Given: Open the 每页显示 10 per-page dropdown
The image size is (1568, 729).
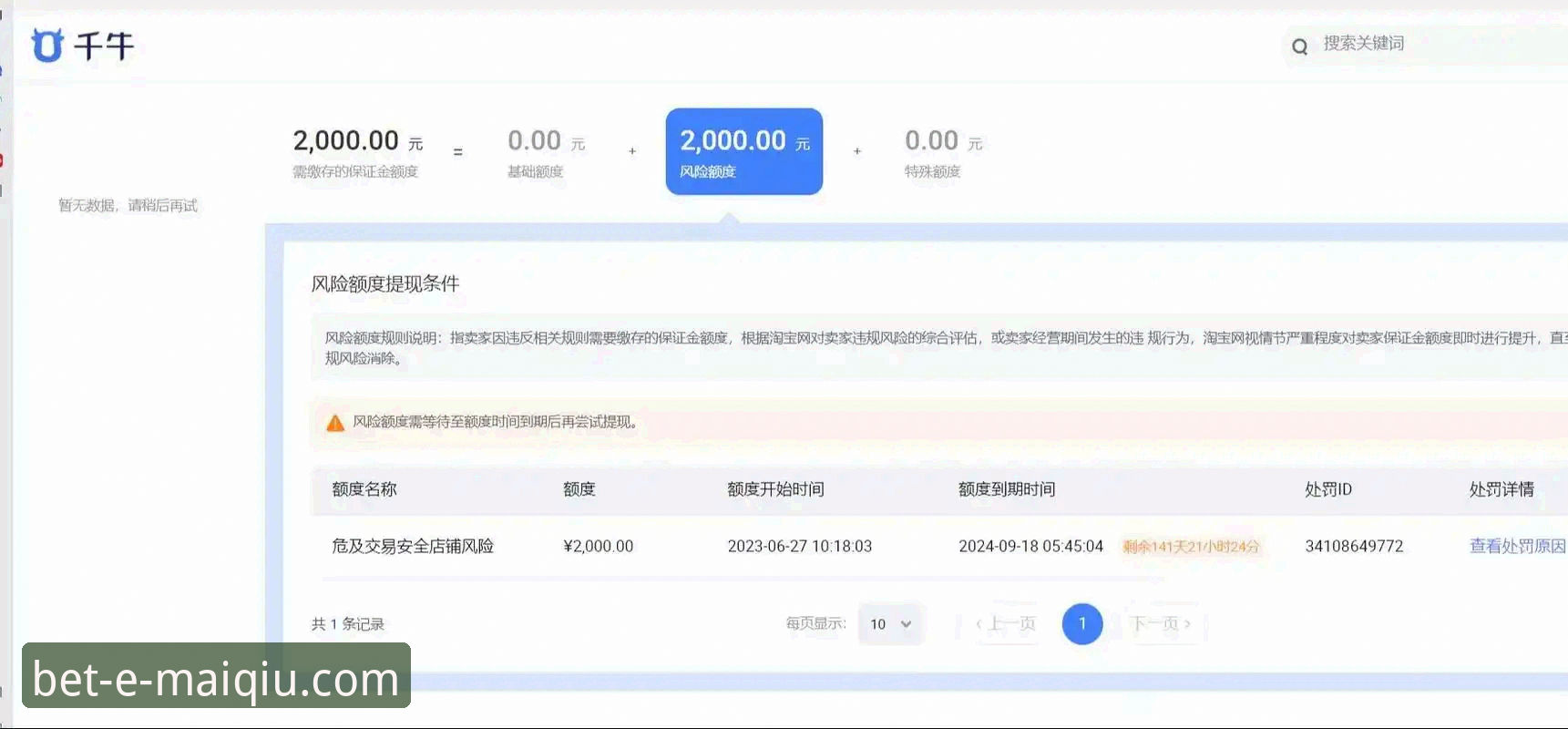Looking at the screenshot, I should 890,624.
